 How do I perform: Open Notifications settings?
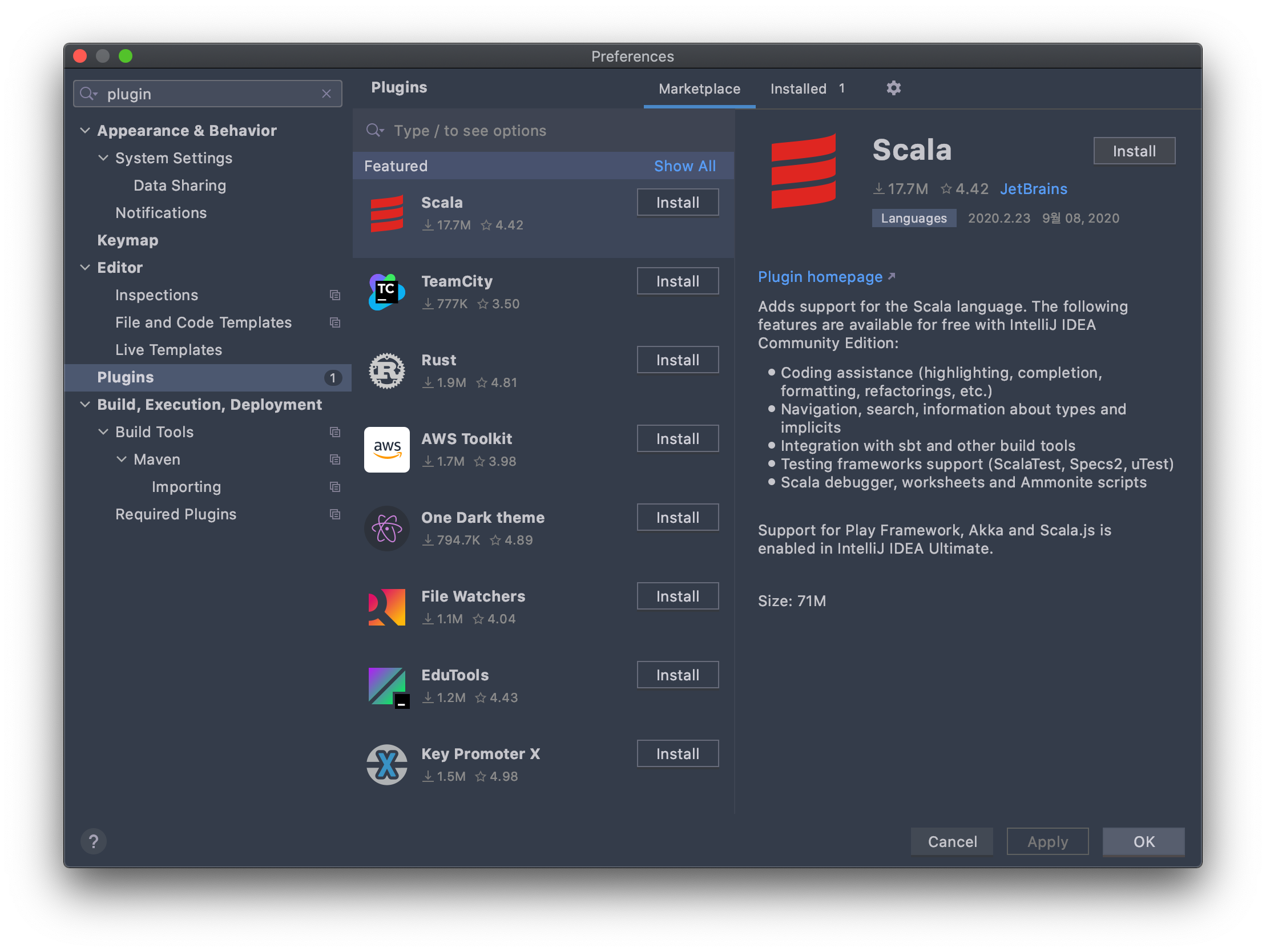[x=161, y=213]
